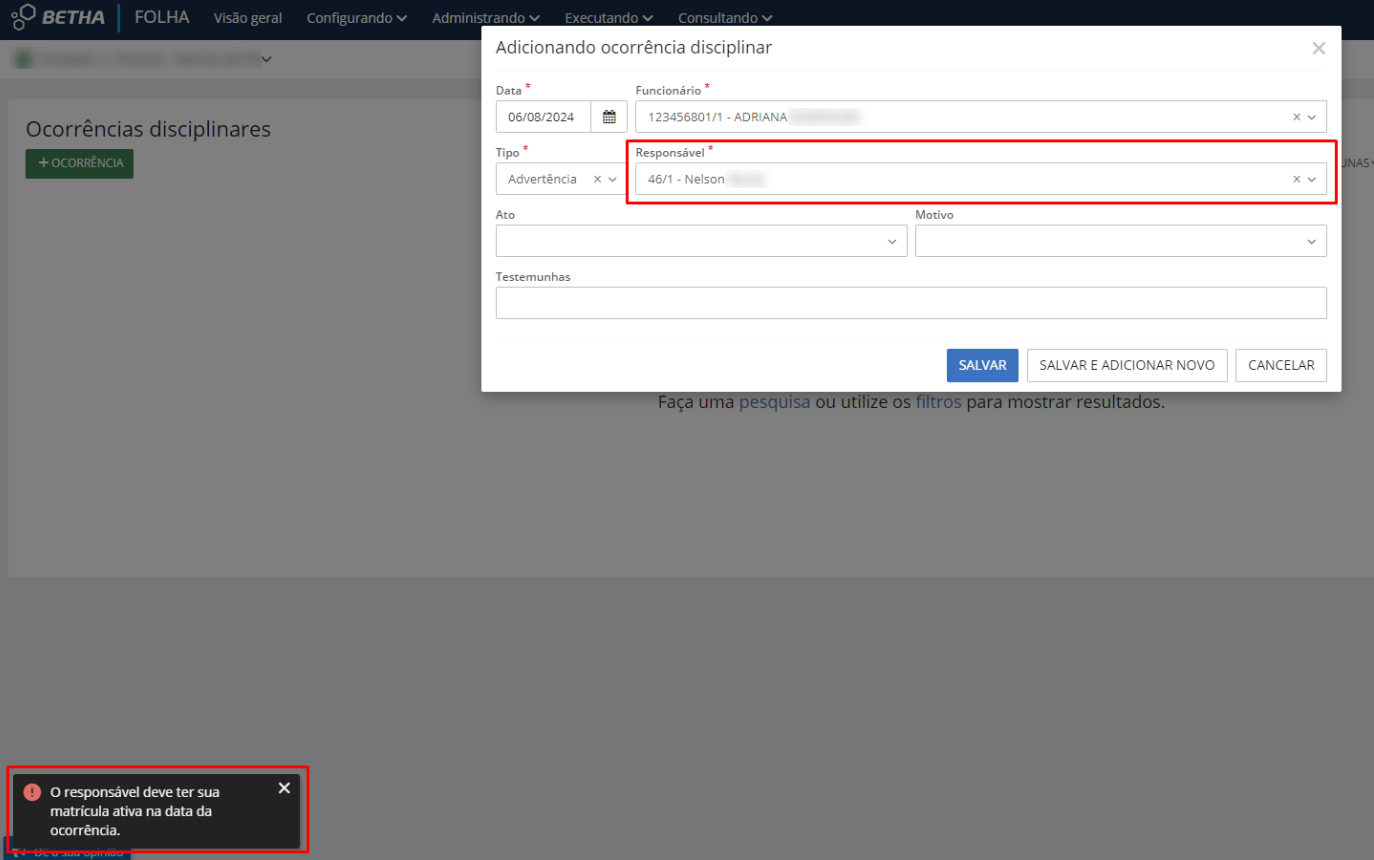Screen dimensions: 1374x860
Task: Clear the selected Funcionário value
Action: pos(1297,117)
